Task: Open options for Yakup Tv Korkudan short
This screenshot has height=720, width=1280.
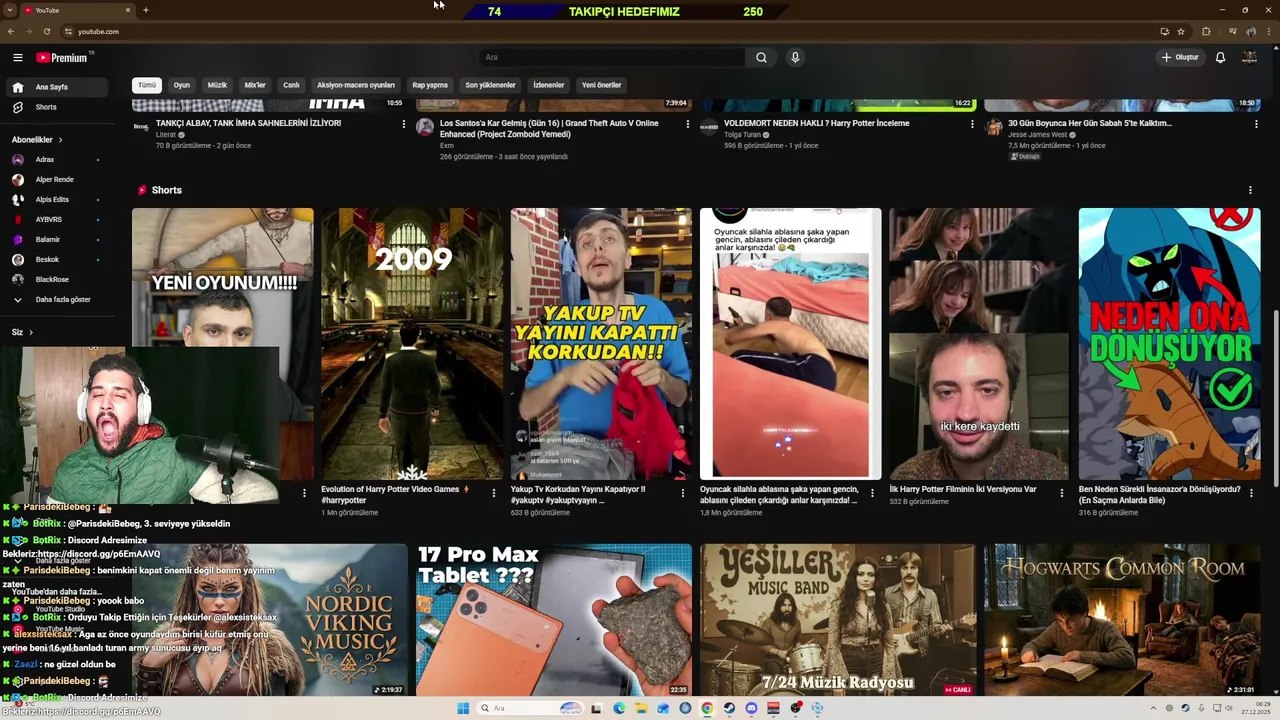Action: point(683,492)
